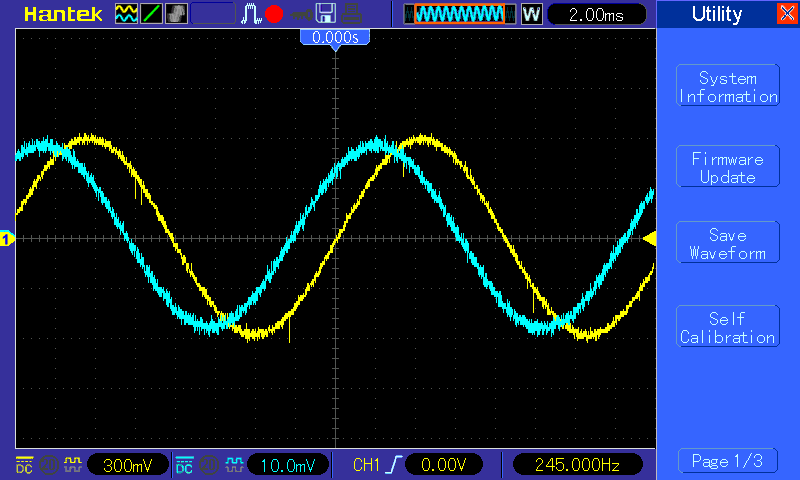Click the yellow channel 1 ground marker
The width and height of the screenshot is (800, 480).
[7, 238]
